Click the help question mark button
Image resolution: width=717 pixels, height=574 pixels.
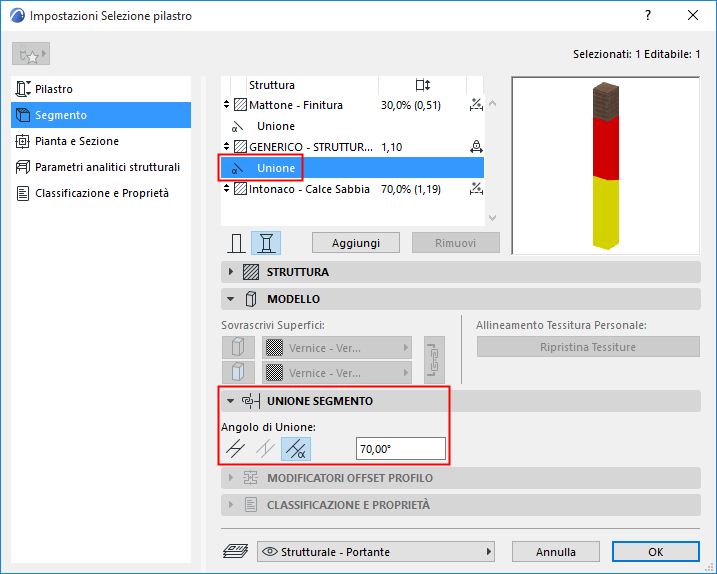(x=647, y=16)
